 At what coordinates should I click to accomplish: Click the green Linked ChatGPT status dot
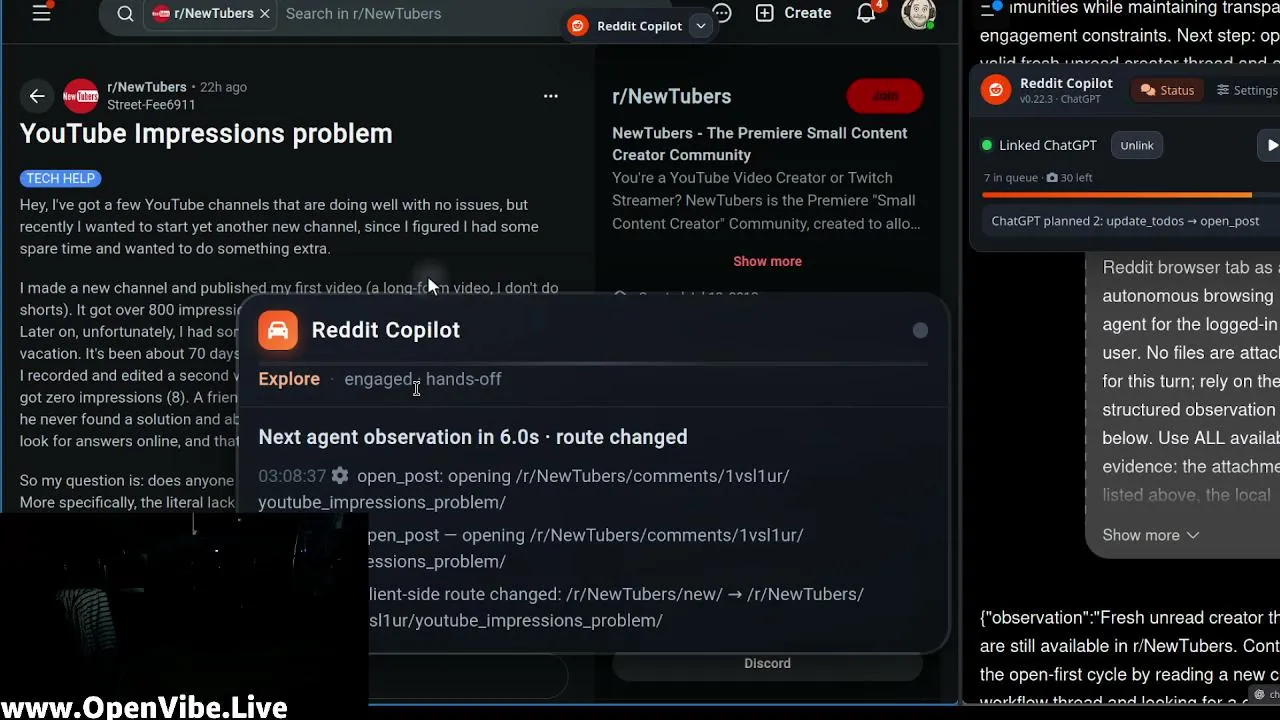987,145
